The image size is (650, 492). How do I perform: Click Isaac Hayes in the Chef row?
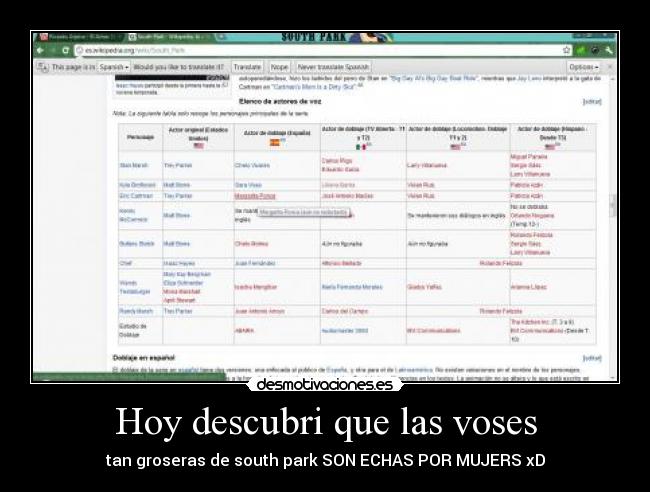coord(179,263)
